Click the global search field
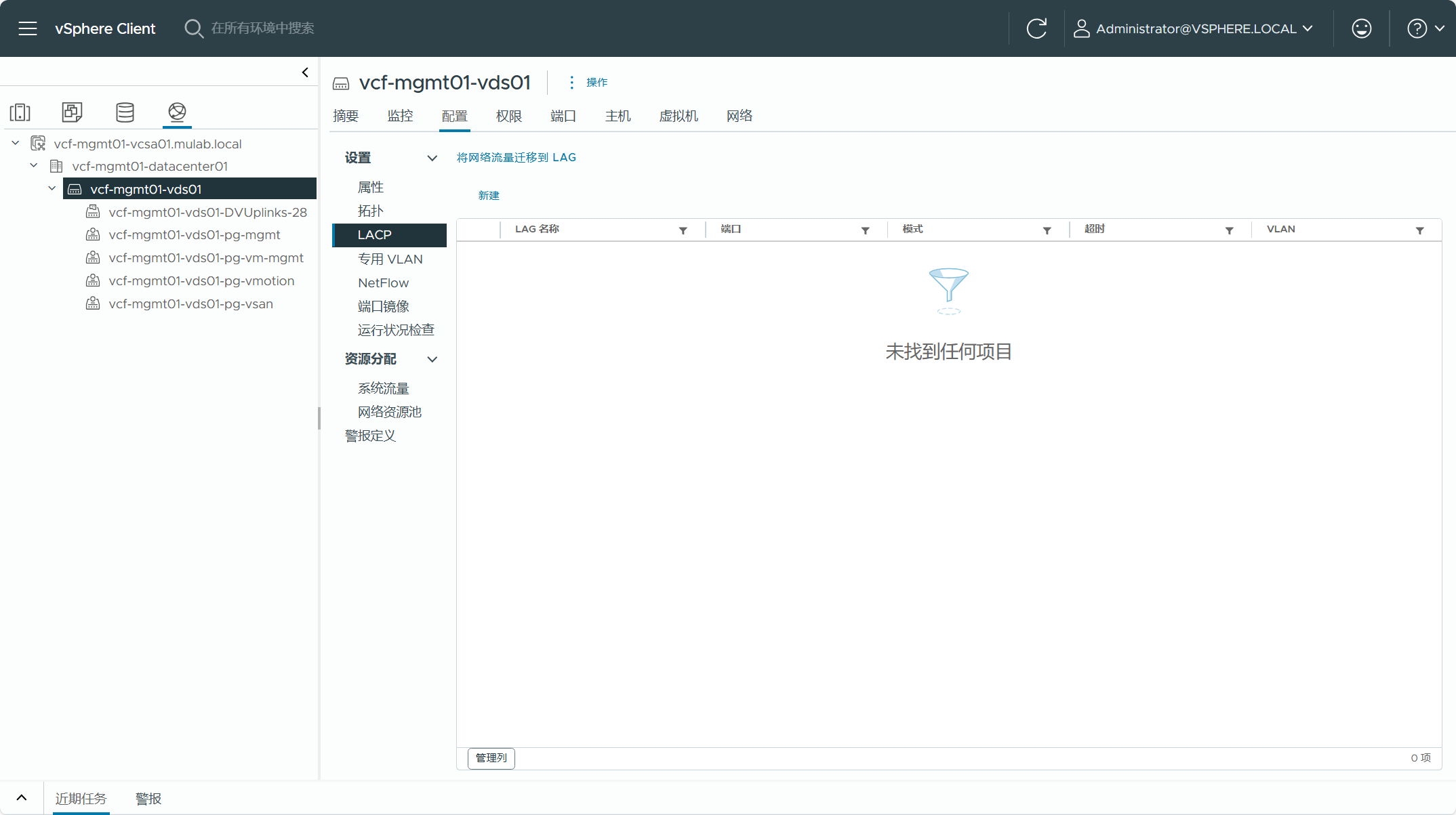Viewport: 1456px width, 815px height. point(263,28)
